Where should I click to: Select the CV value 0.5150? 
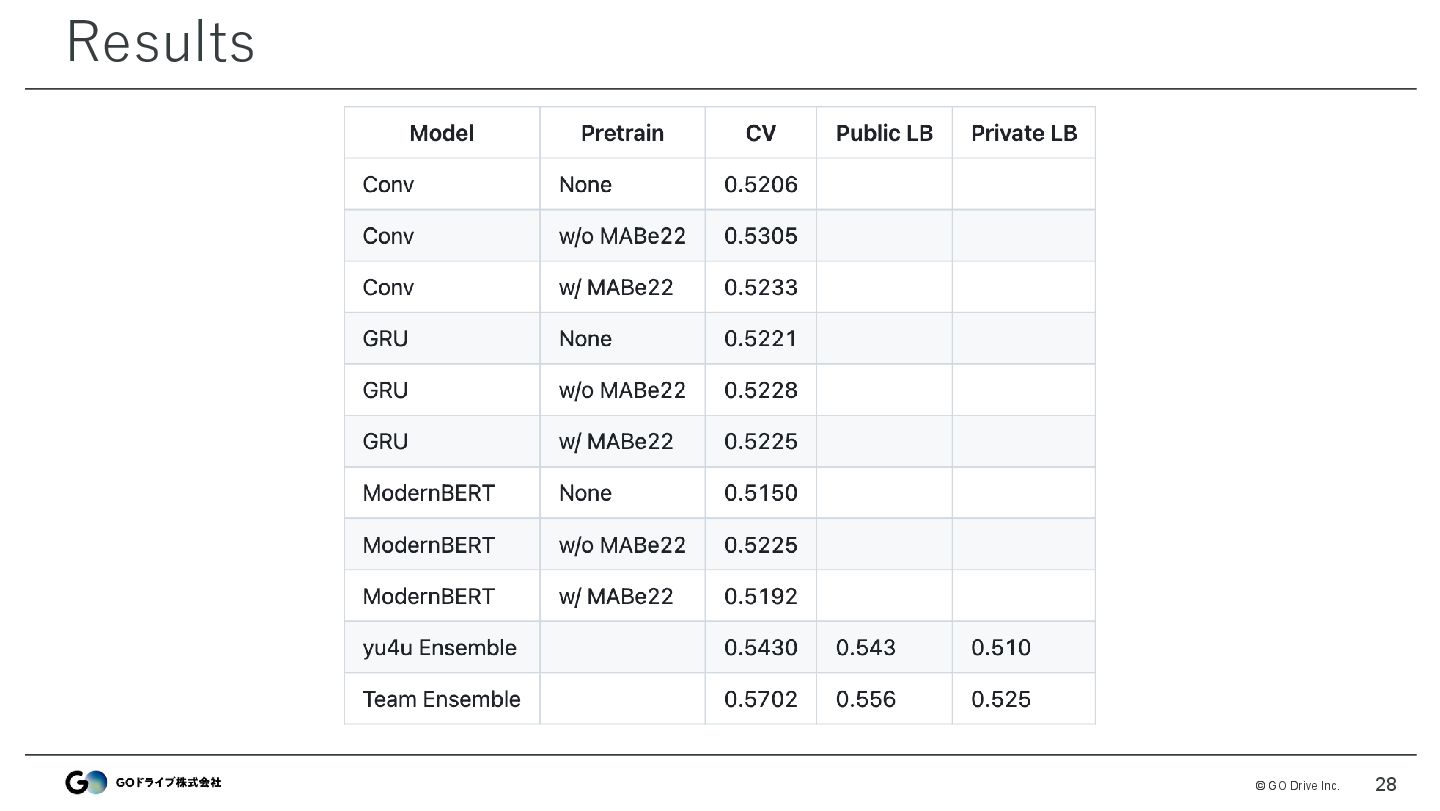click(x=760, y=493)
